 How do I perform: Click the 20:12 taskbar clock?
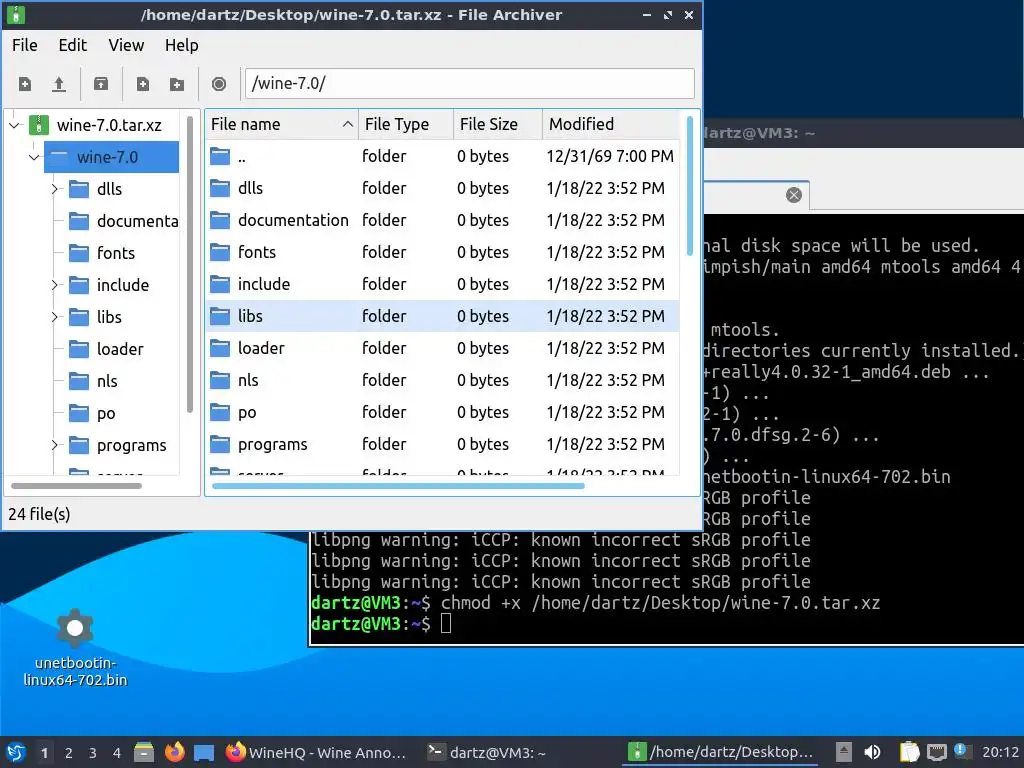coord(1000,752)
